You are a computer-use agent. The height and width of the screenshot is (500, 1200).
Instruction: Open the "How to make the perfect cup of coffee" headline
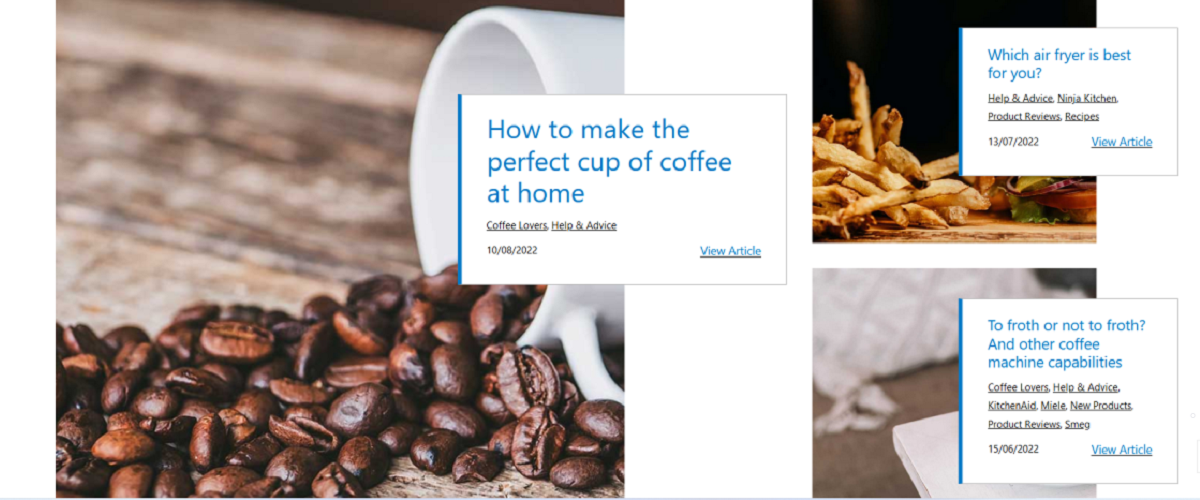point(609,161)
